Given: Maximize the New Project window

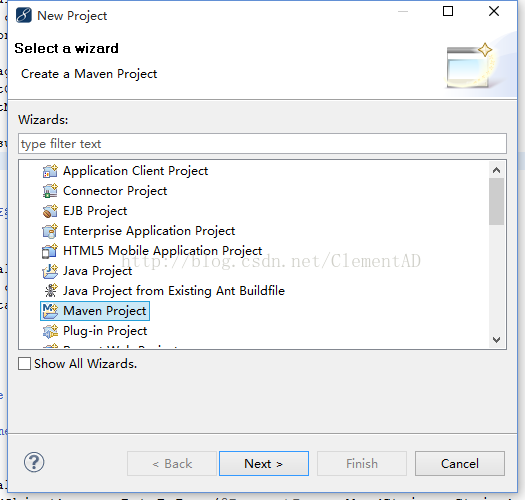Looking at the screenshot, I should [448, 11].
